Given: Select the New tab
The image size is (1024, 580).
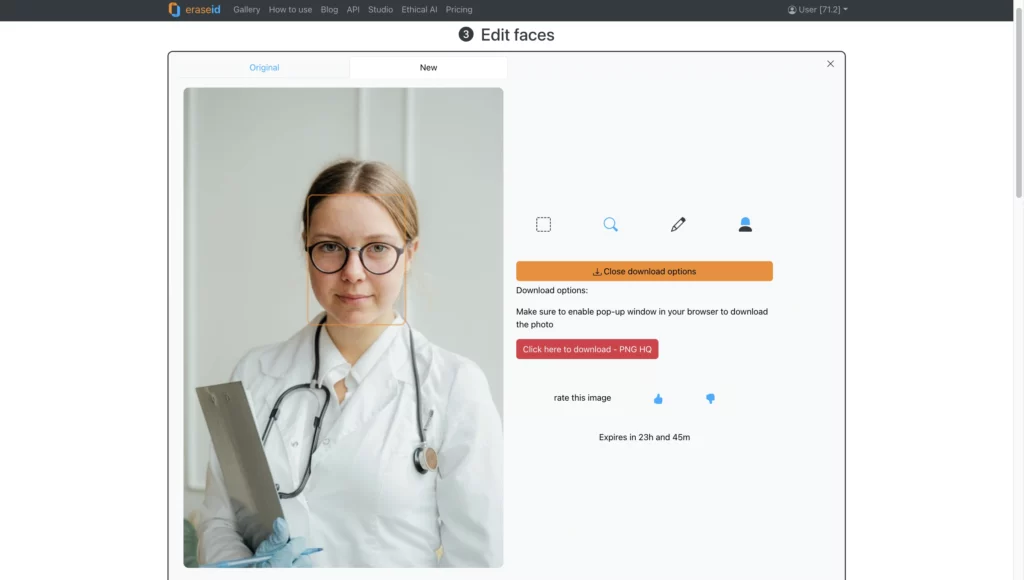Looking at the screenshot, I should tap(428, 68).
